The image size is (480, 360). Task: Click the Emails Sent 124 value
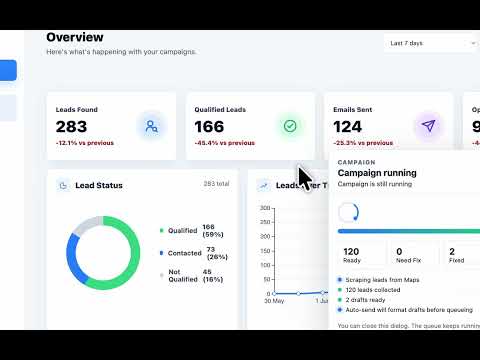pos(348,127)
